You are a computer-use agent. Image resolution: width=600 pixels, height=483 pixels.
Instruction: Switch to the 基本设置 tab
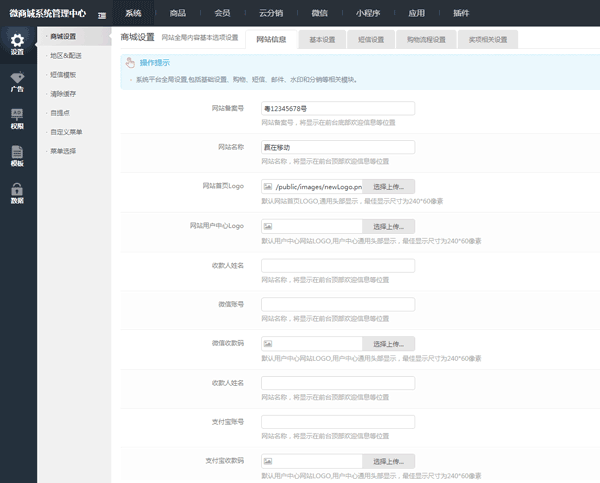point(322,40)
